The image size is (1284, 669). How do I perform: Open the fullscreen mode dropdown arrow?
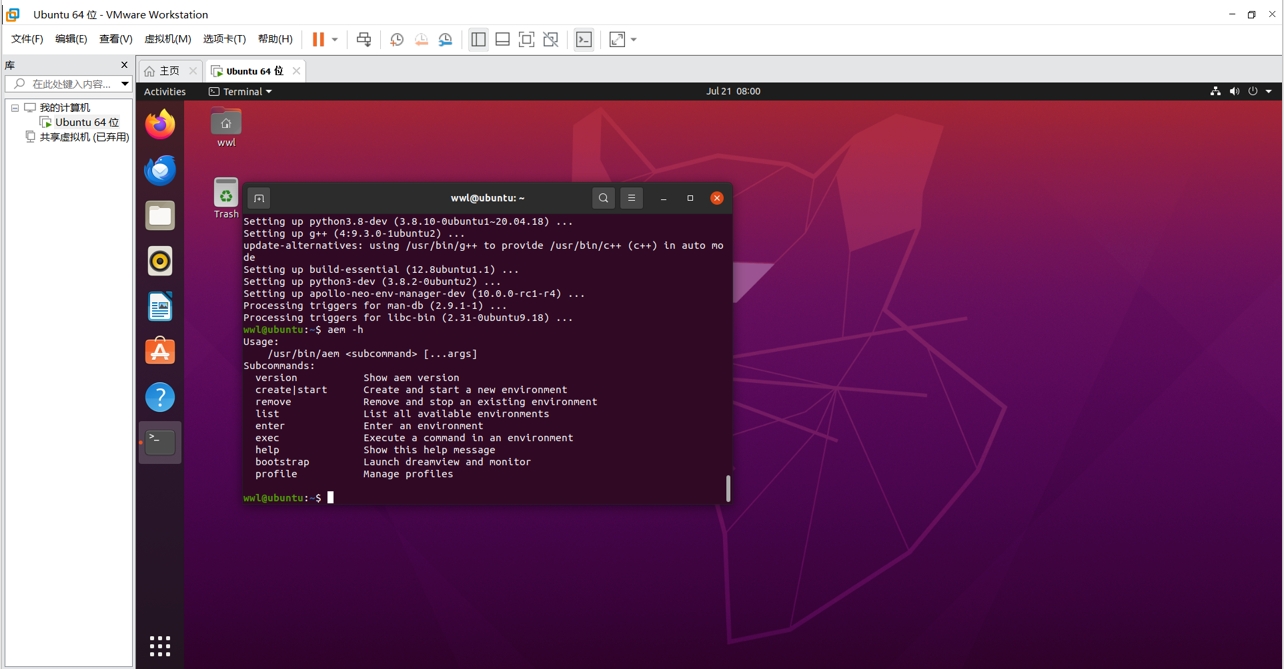(x=634, y=39)
